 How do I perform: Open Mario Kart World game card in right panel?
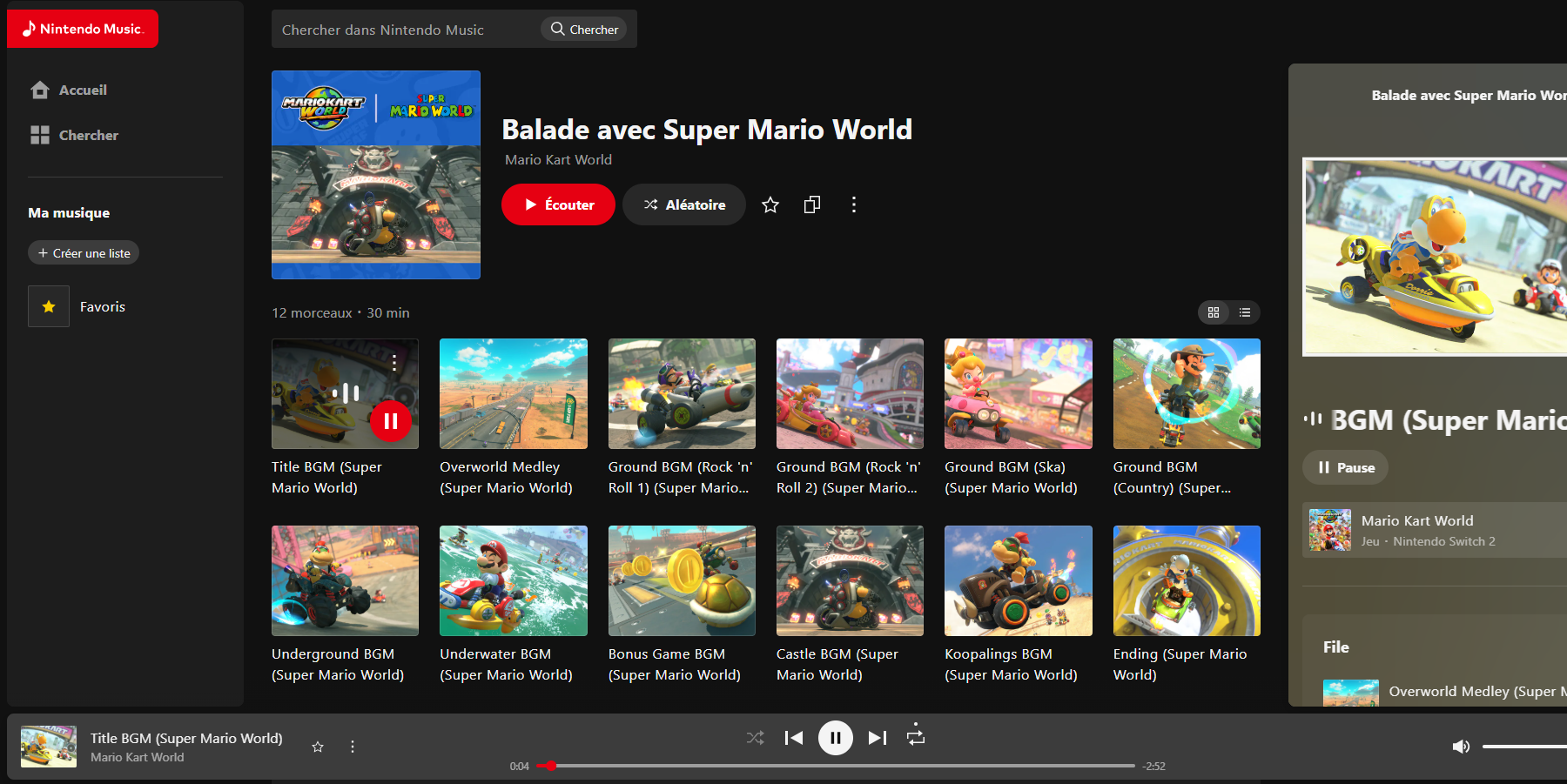click(x=1435, y=530)
